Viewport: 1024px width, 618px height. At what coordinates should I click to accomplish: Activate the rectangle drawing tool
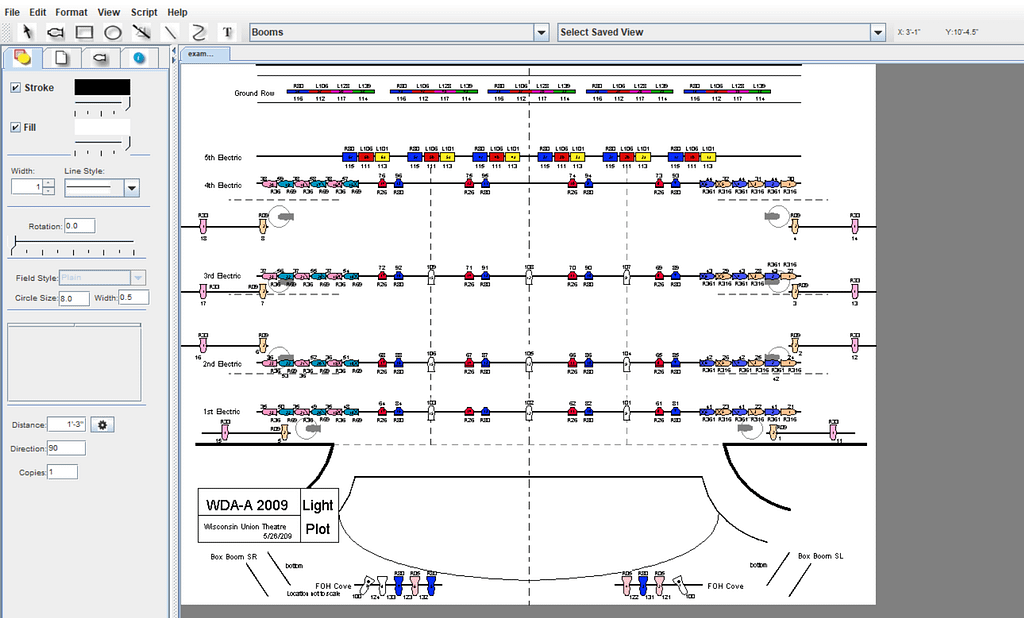85,31
